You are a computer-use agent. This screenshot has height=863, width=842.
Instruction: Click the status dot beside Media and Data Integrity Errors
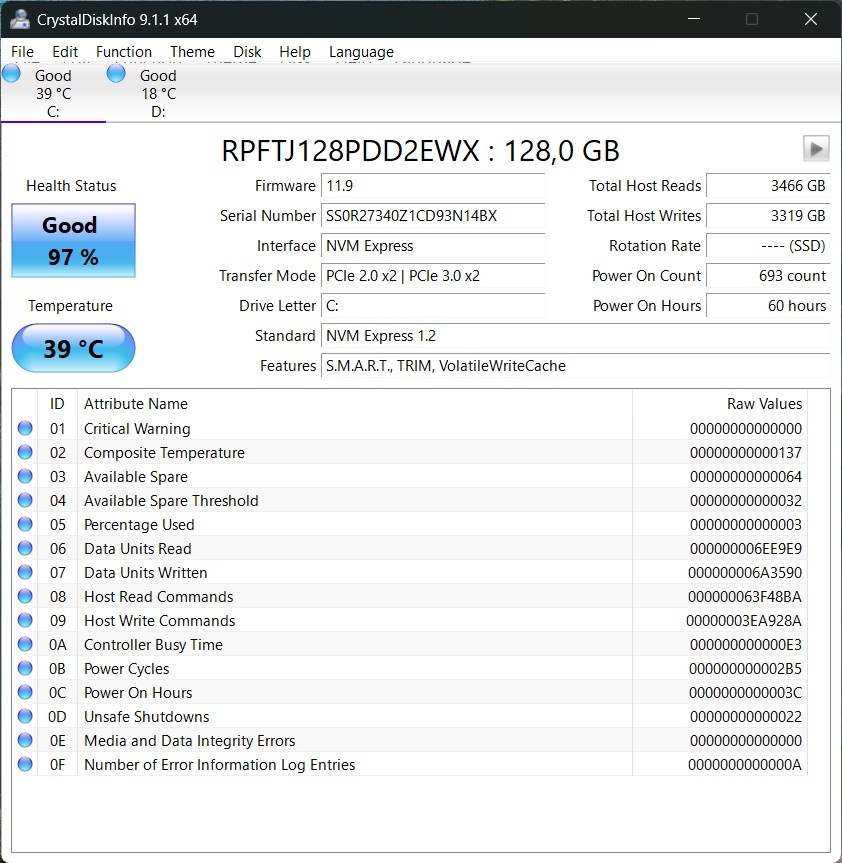click(24, 740)
